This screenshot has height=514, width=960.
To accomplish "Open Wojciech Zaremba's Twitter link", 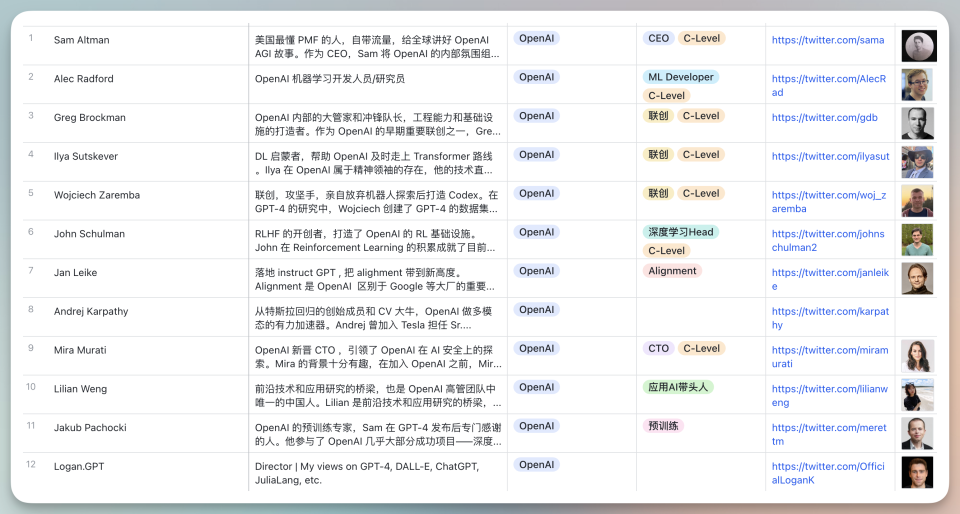I will [x=828, y=201].
